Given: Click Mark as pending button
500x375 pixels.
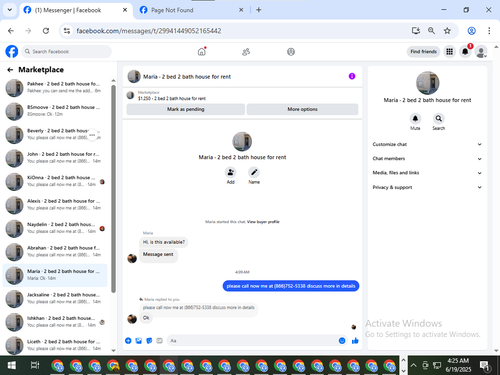Looking at the screenshot, I should coord(186,109).
